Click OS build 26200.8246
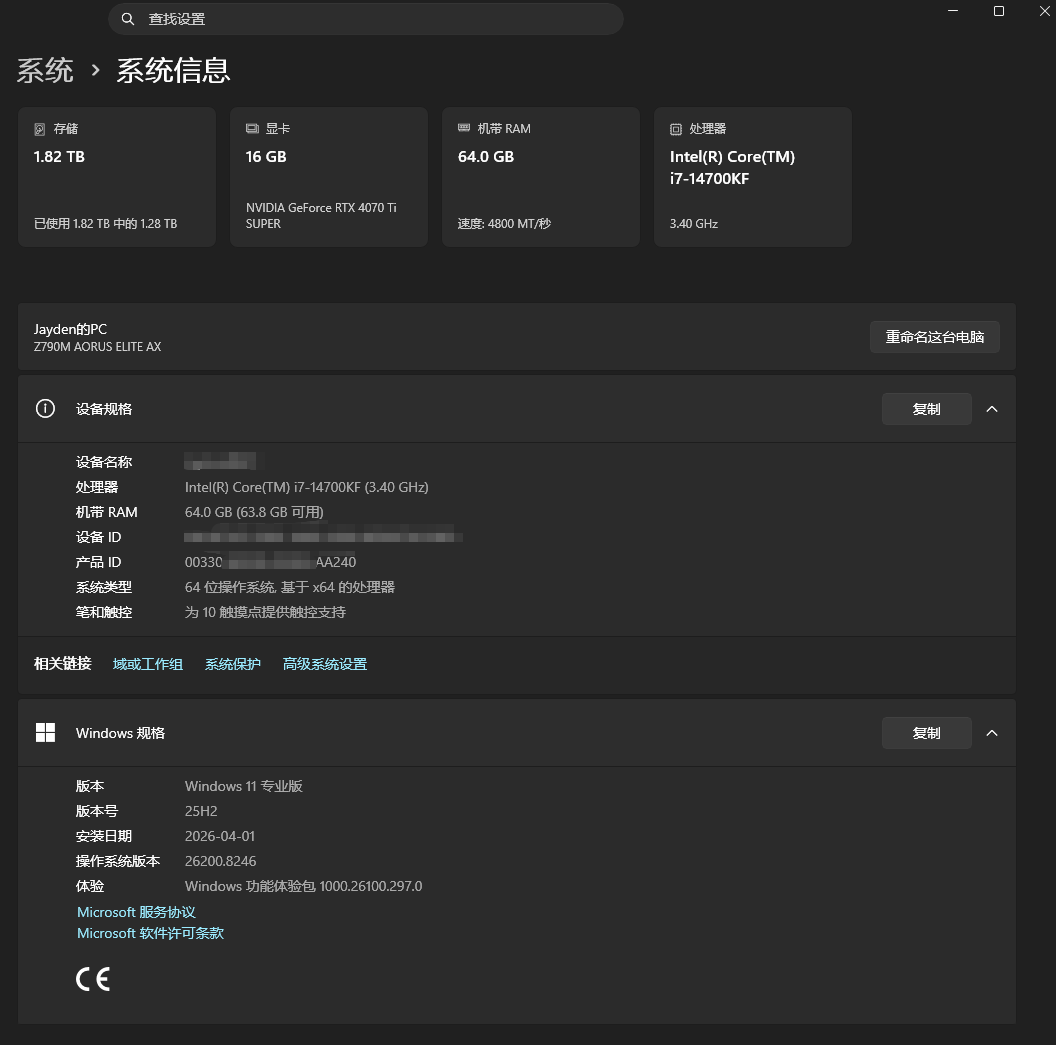Screen dimensions: 1056x1045 [220, 861]
